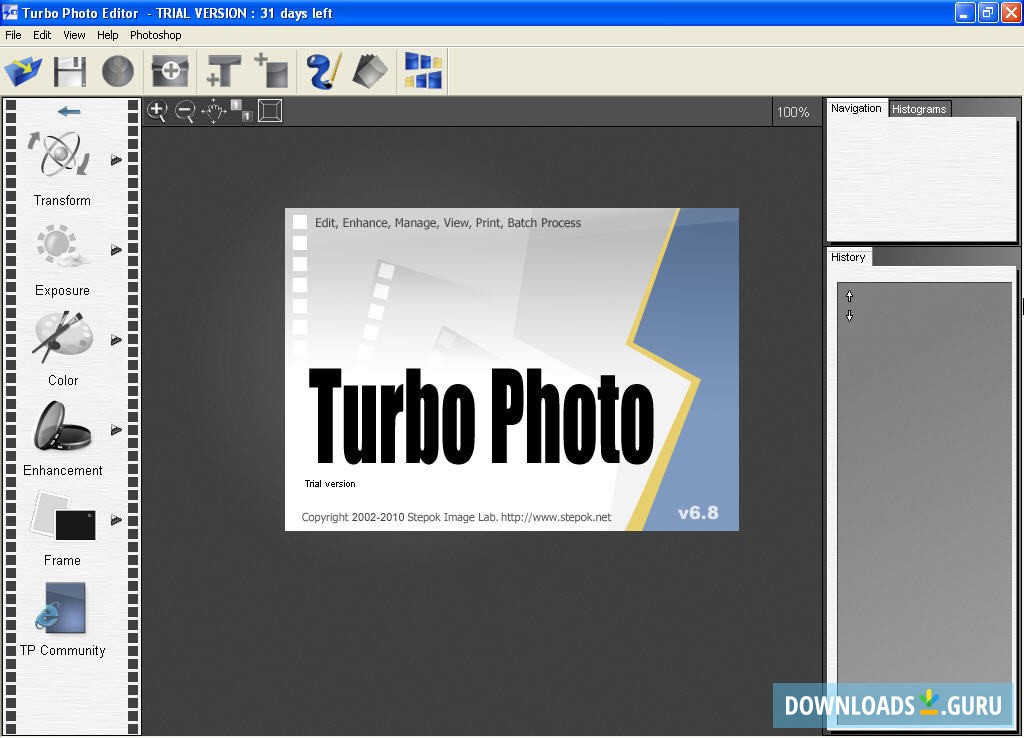This screenshot has height=738, width=1024.
Task: Open the batch process blue tiles toolbar icon
Action: click(x=422, y=70)
